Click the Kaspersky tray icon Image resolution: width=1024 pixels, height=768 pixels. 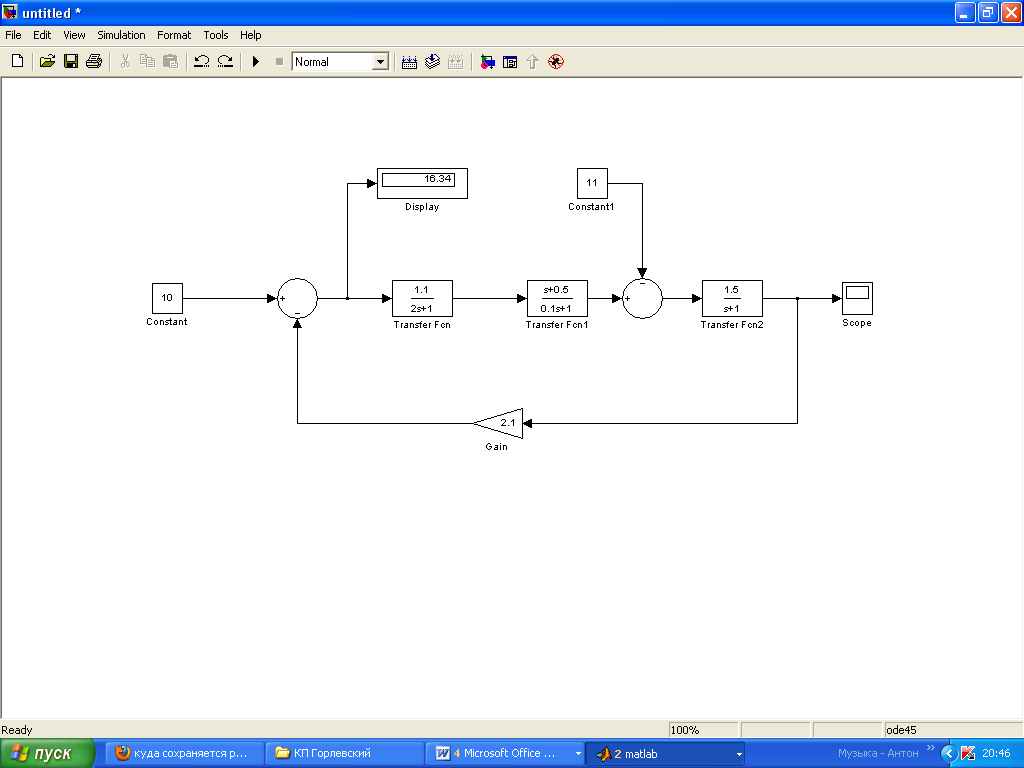pos(968,754)
